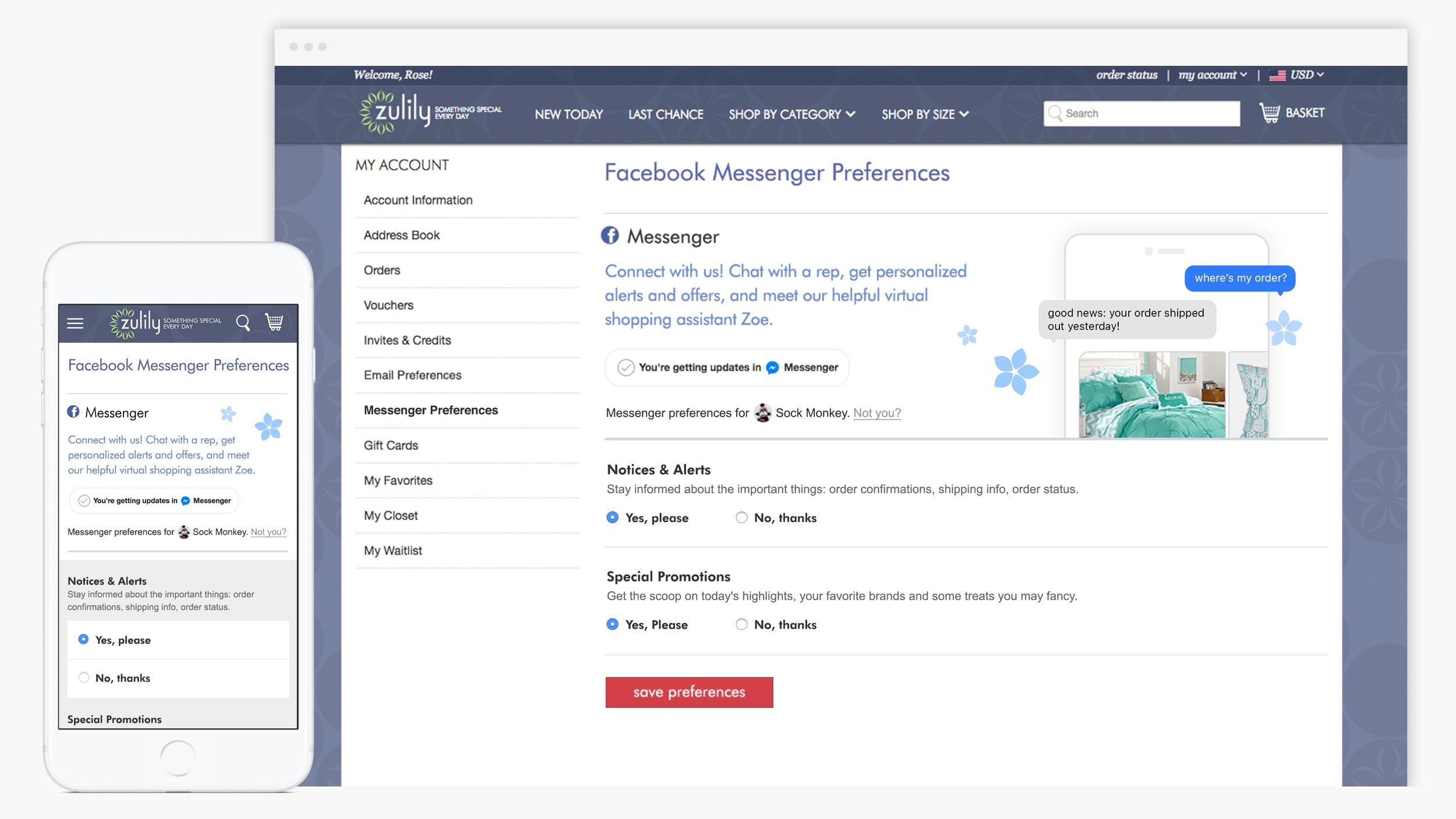Viewport: 1456px width, 819px height.
Task: Select Yes, please for Notices & Alerts on desktop
Action: pyautogui.click(x=612, y=517)
